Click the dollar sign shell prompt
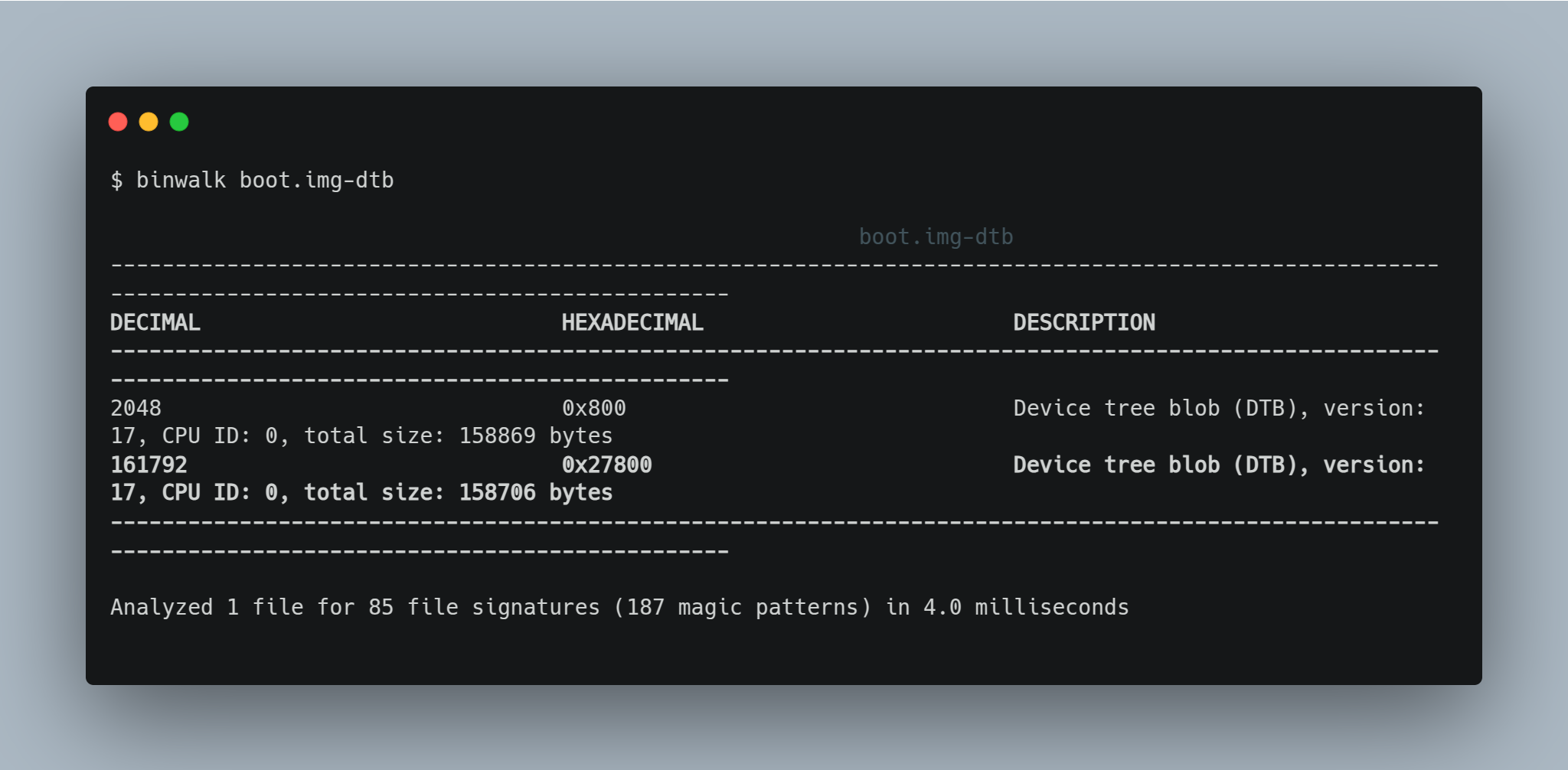This screenshot has width=1568, height=770. [x=116, y=180]
